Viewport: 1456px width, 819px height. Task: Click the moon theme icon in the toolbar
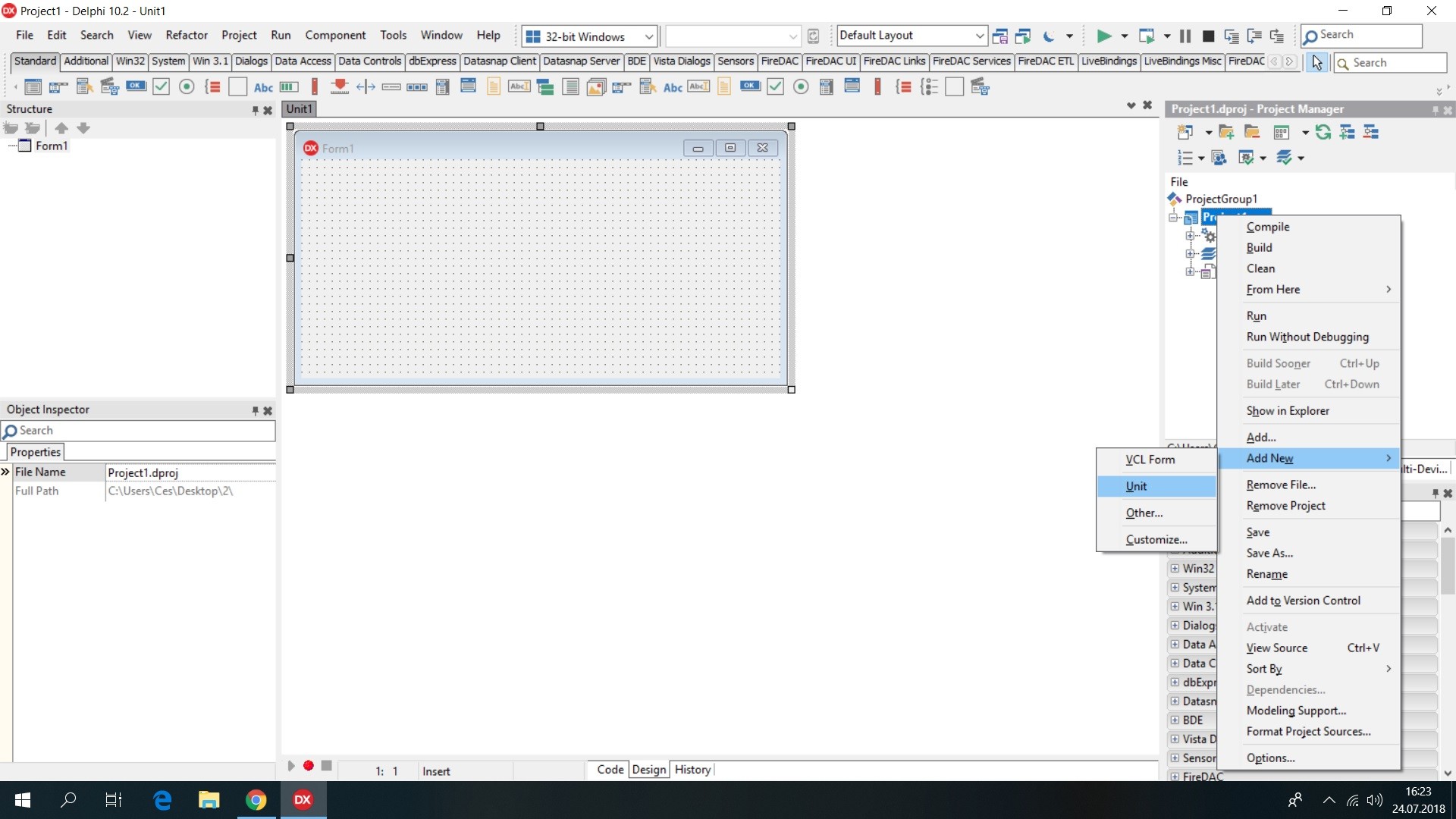click(1049, 36)
